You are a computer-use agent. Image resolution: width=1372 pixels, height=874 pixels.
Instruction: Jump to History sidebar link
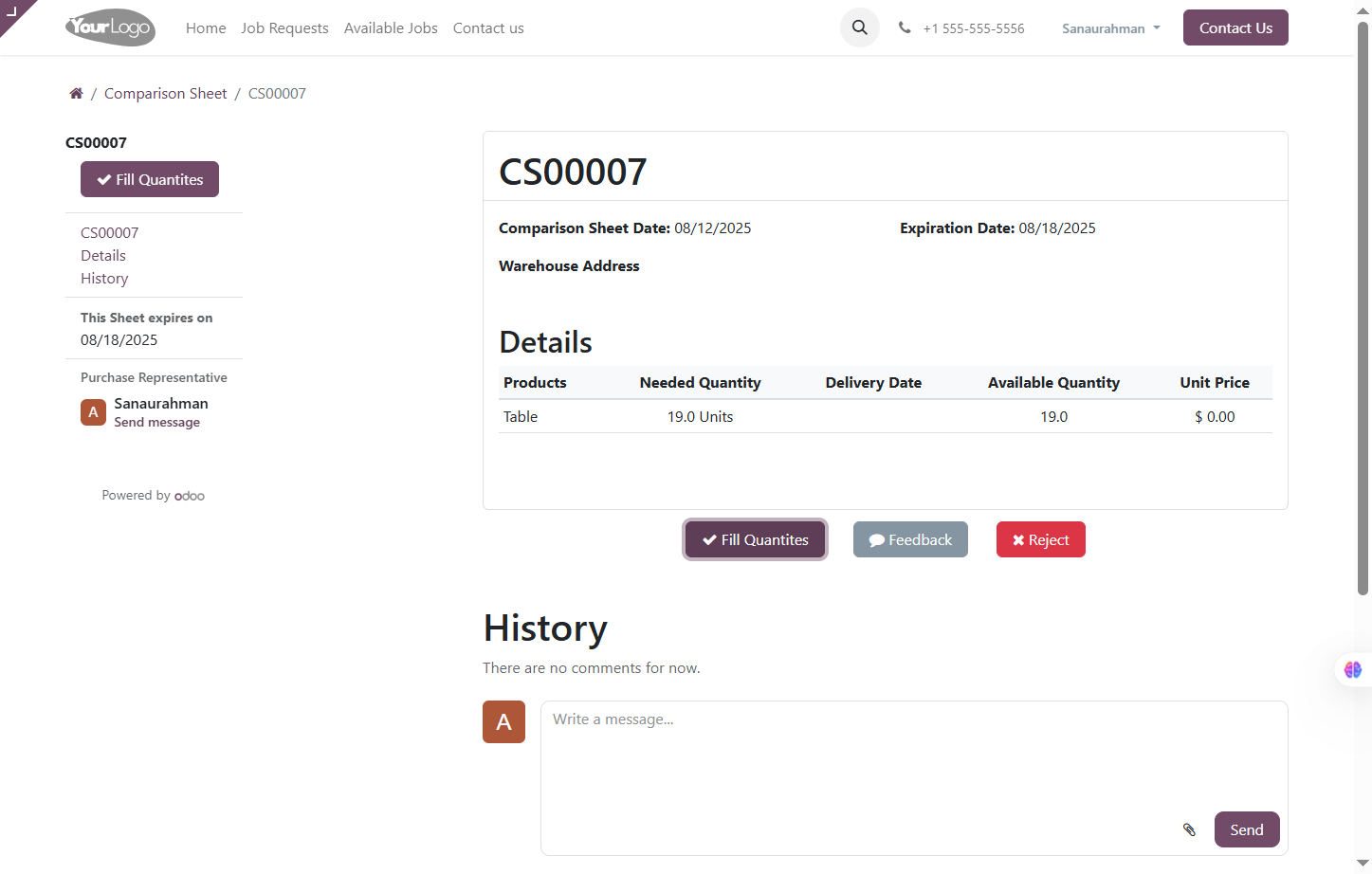click(x=104, y=278)
